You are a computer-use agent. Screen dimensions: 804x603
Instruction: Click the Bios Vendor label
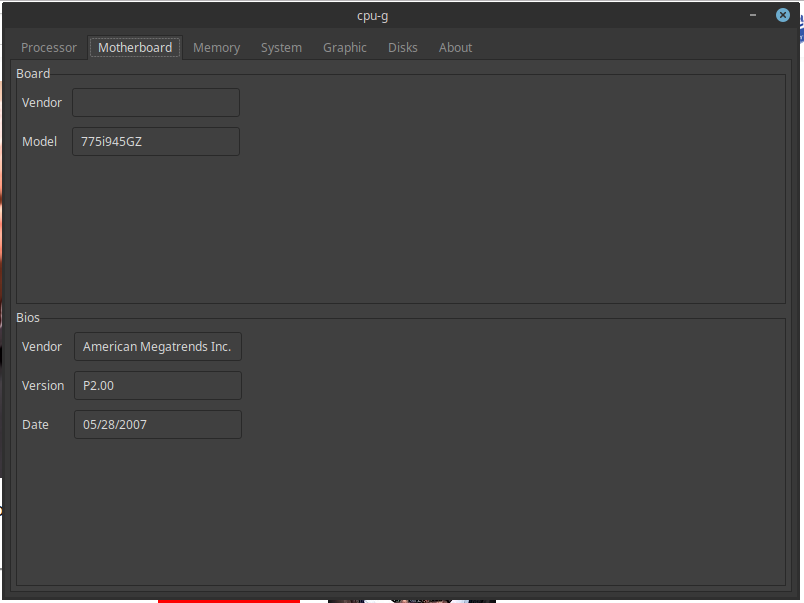(x=42, y=347)
